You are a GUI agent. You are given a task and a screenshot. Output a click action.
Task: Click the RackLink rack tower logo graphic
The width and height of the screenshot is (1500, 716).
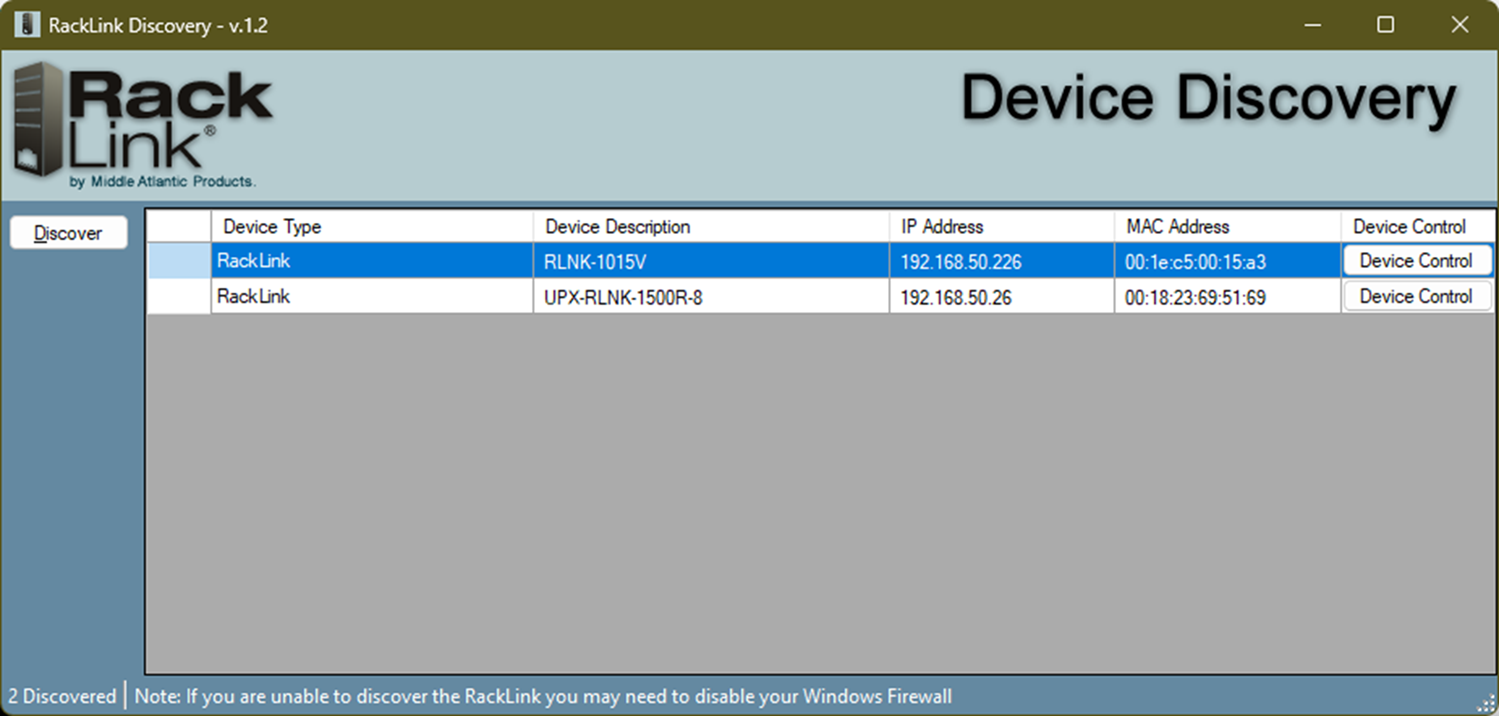pyautogui.click(x=35, y=115)
